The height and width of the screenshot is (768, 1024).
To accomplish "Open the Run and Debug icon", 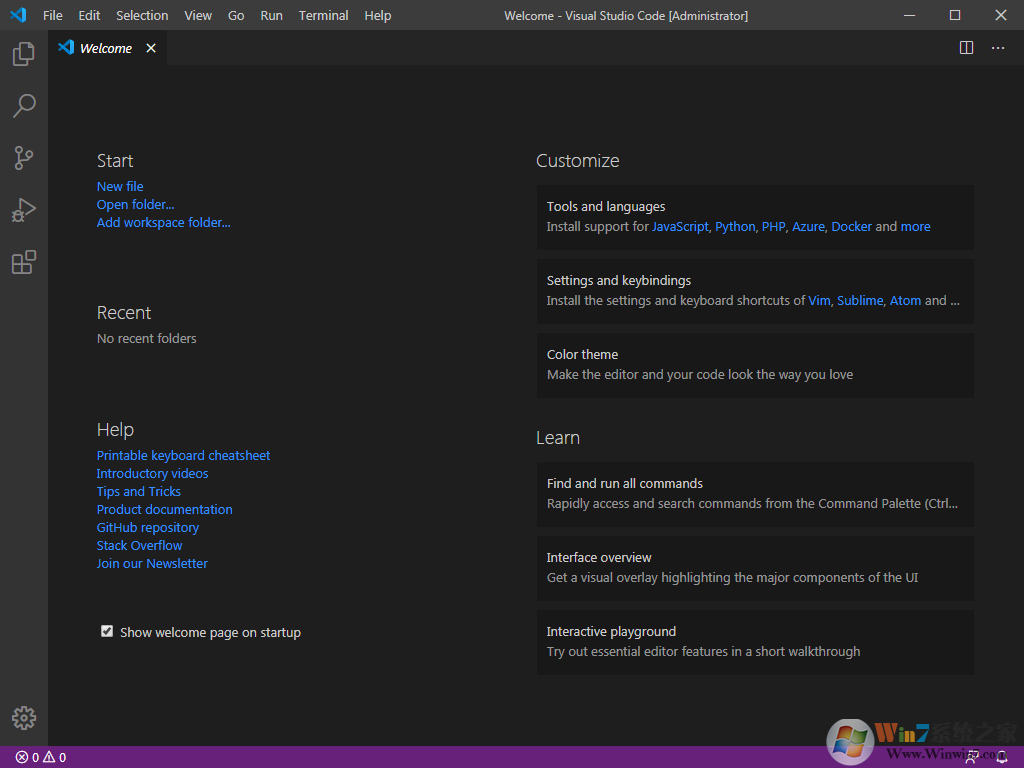I will pyautogui.click(x=23, y=210).
